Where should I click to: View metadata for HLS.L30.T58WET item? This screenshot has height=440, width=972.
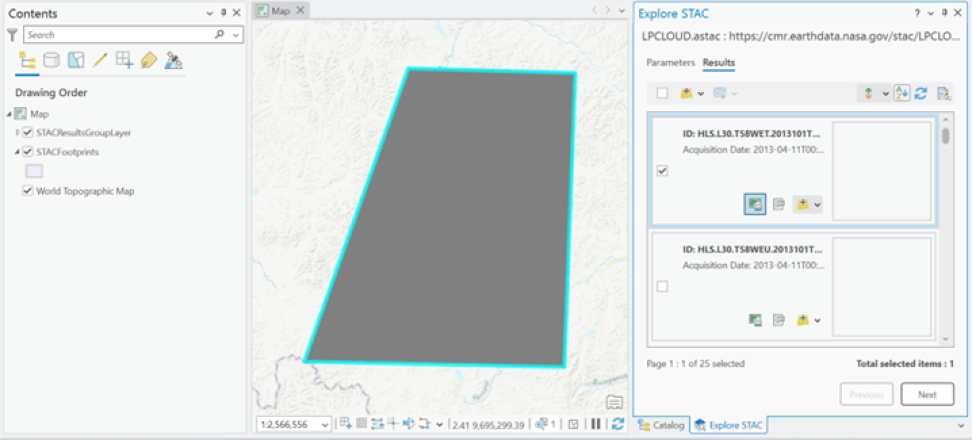779,204
